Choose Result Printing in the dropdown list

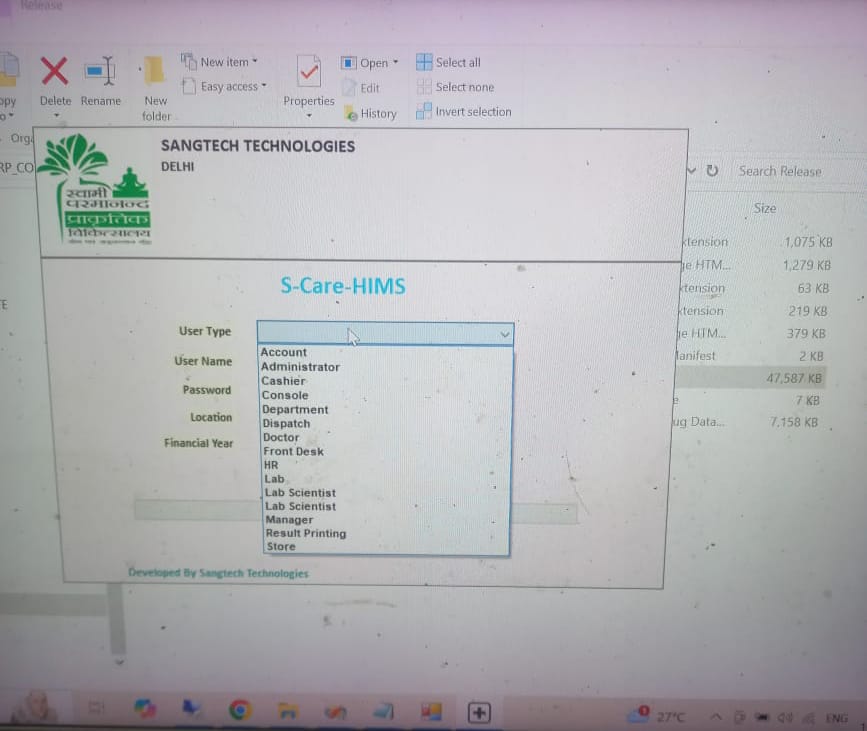(x=306, y=533)
